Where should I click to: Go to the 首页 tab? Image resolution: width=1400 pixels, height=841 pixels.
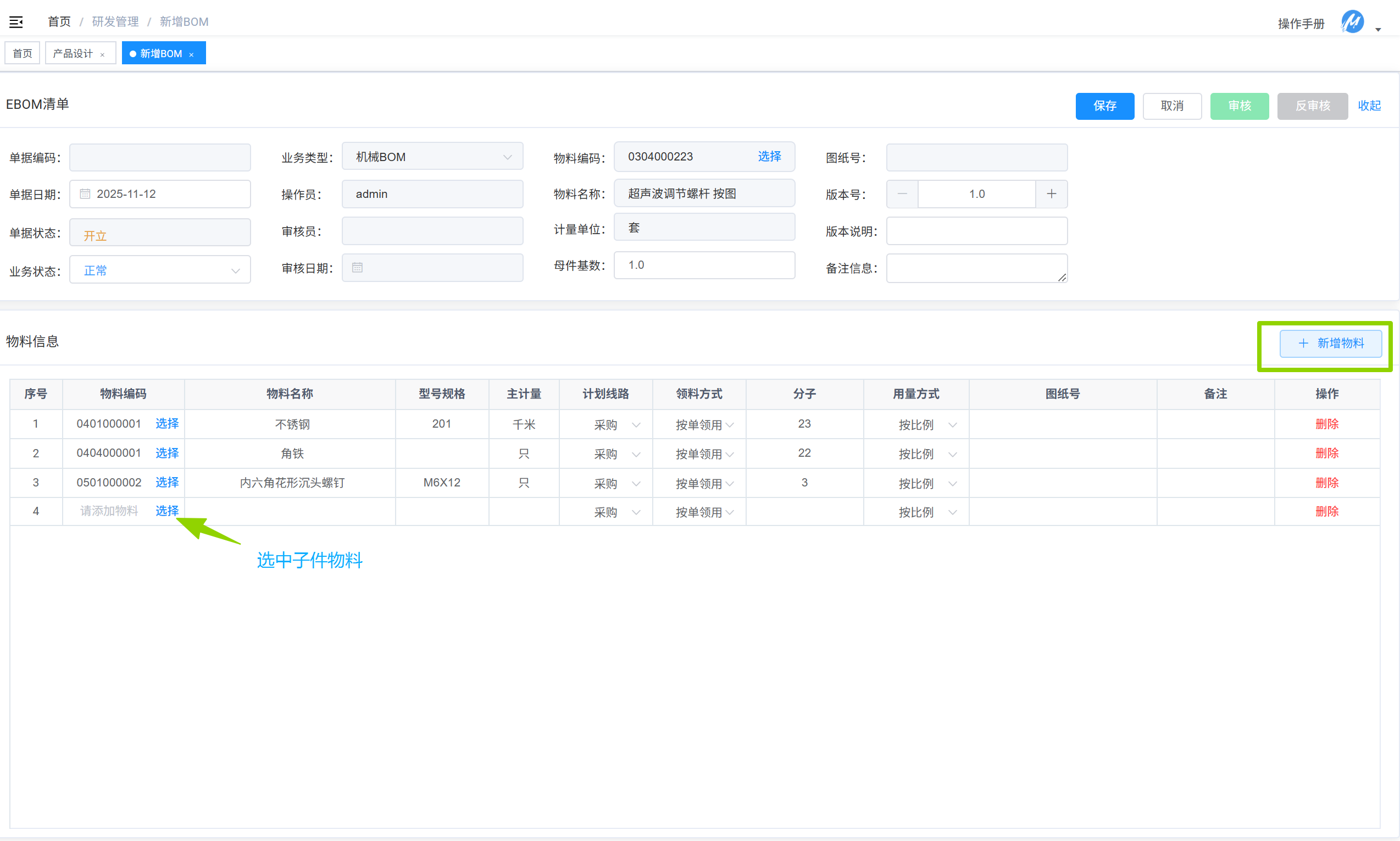[22, 53]
